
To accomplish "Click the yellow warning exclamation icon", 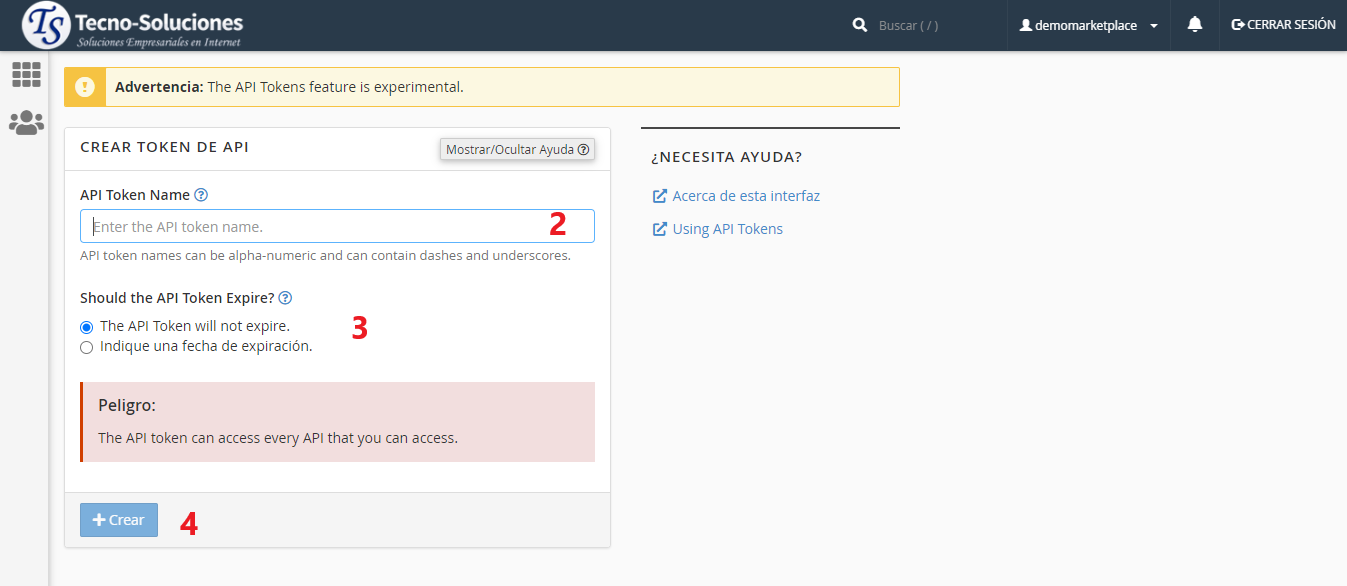I will coord(85,87).
